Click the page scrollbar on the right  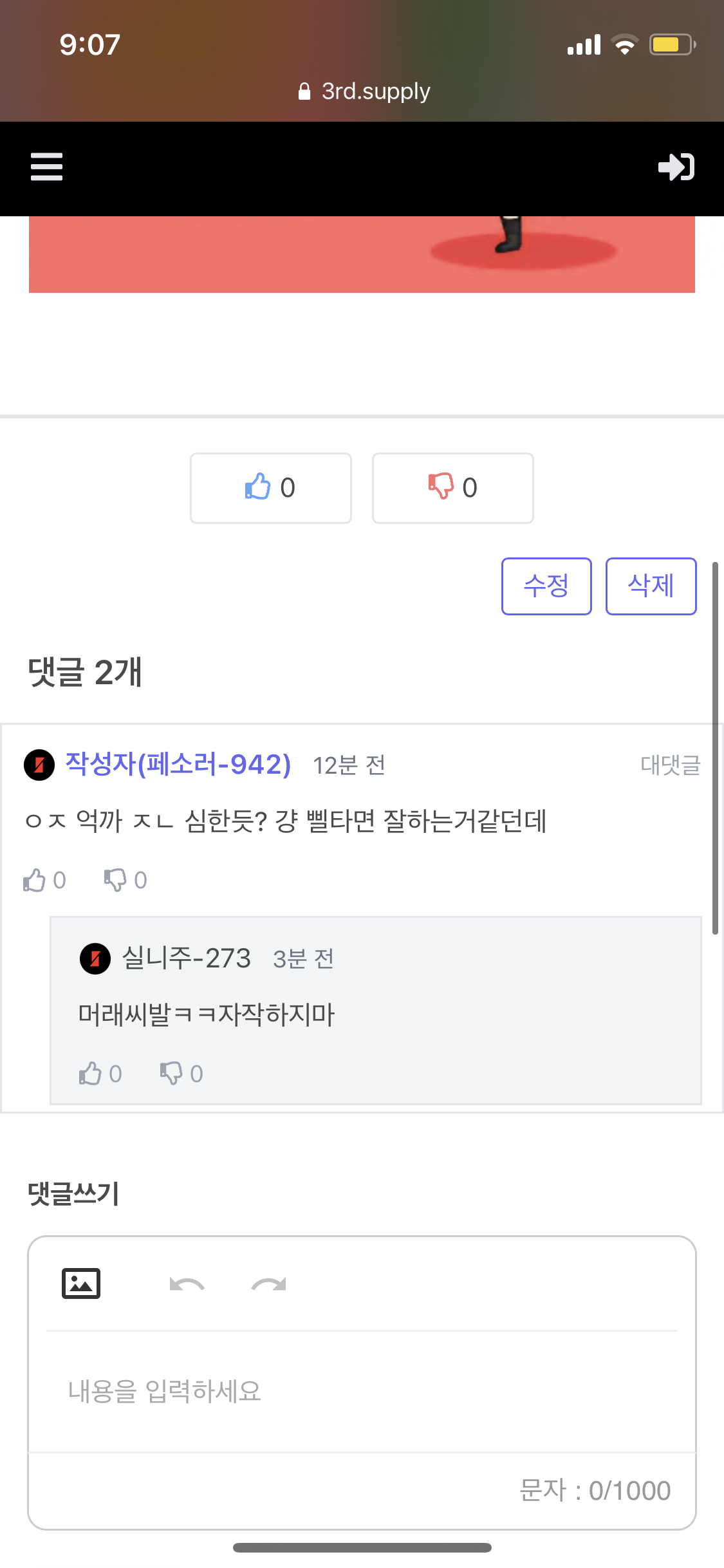[x=715, y=747]
